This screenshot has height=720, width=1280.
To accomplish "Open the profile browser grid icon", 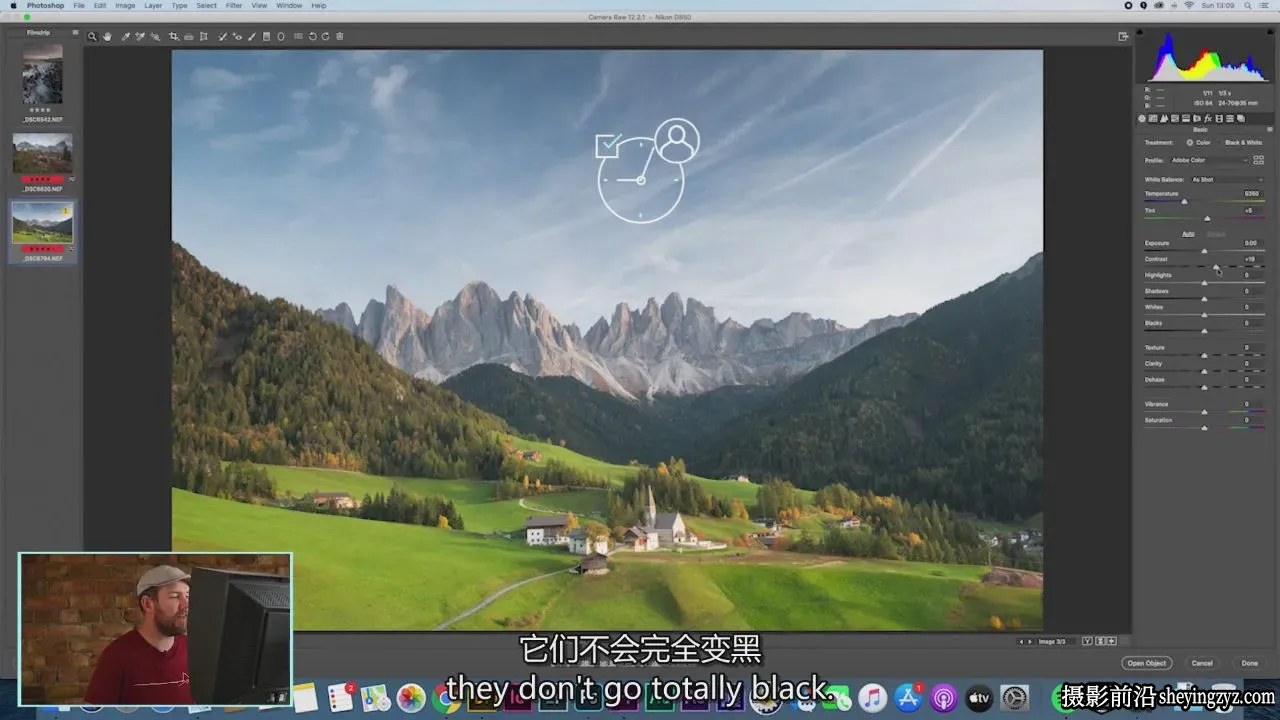I will click(x=1258, y=160).
